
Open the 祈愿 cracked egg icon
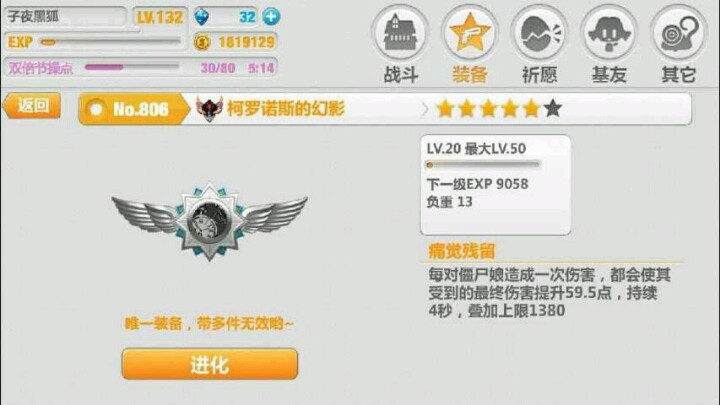click(540, 33)
